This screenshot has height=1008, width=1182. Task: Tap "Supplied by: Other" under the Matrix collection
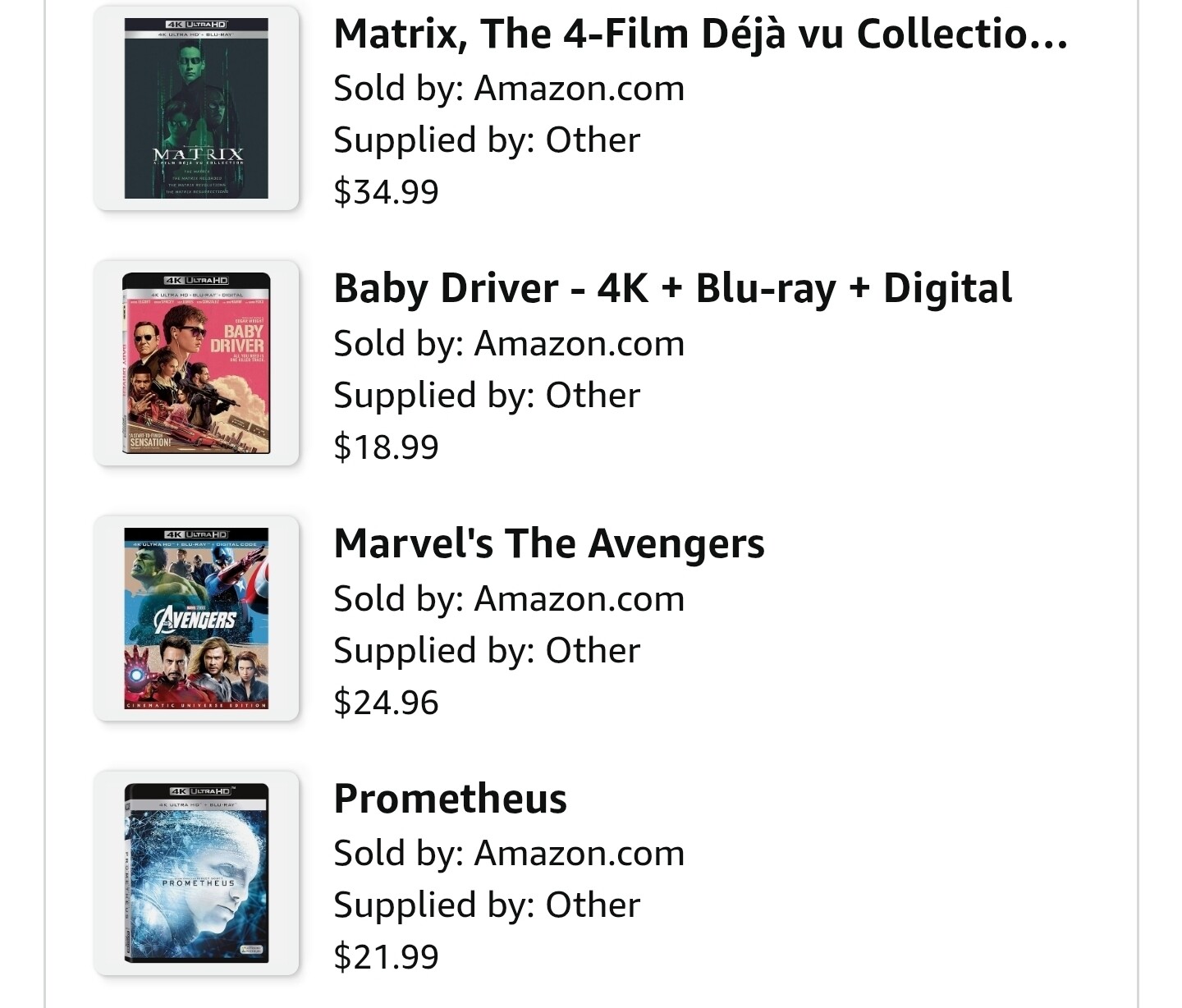coord(486,140)
